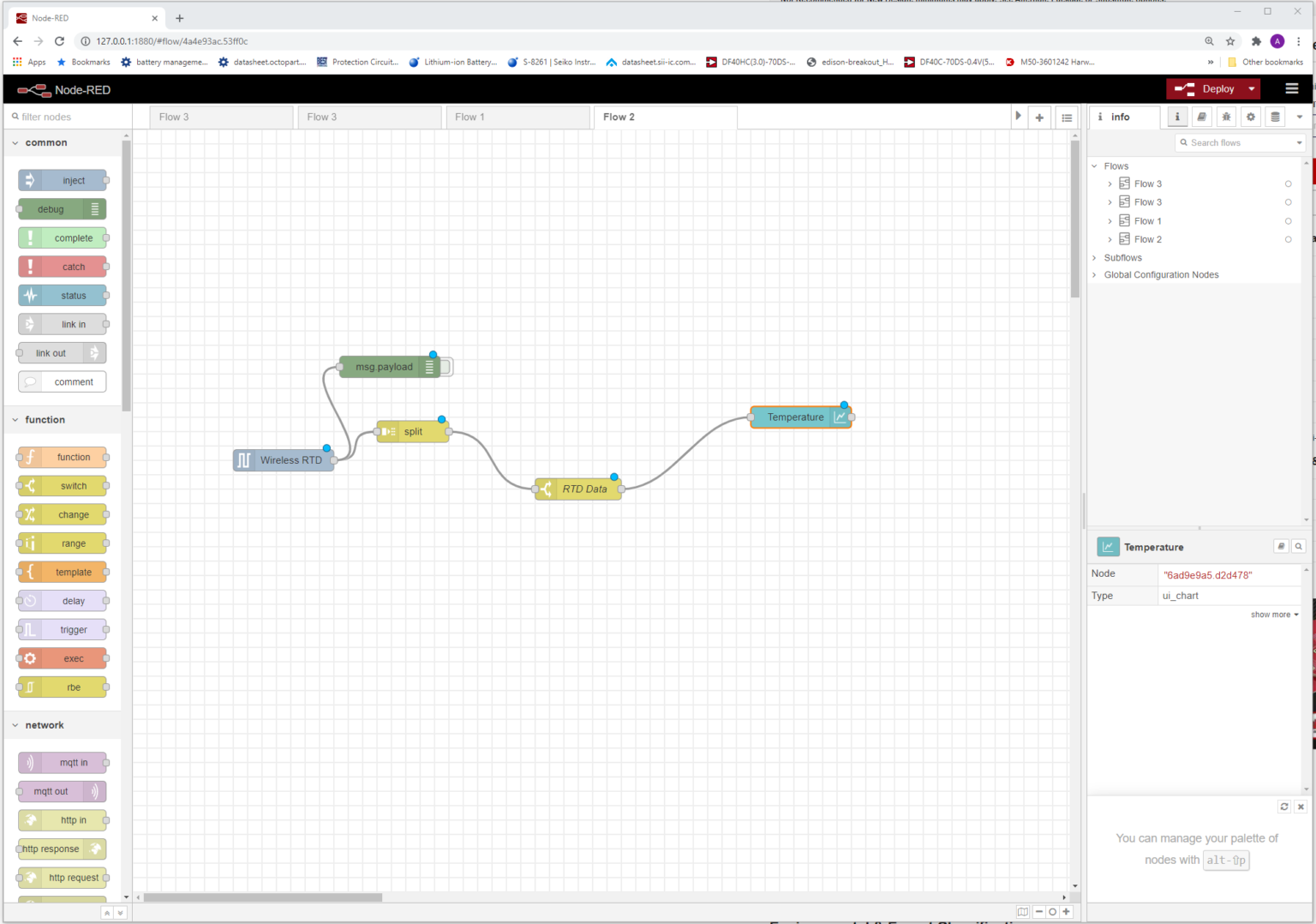The image size is (1316, 924).
Task: Open the Deploy dropdown arrow
Action: 1252,89
